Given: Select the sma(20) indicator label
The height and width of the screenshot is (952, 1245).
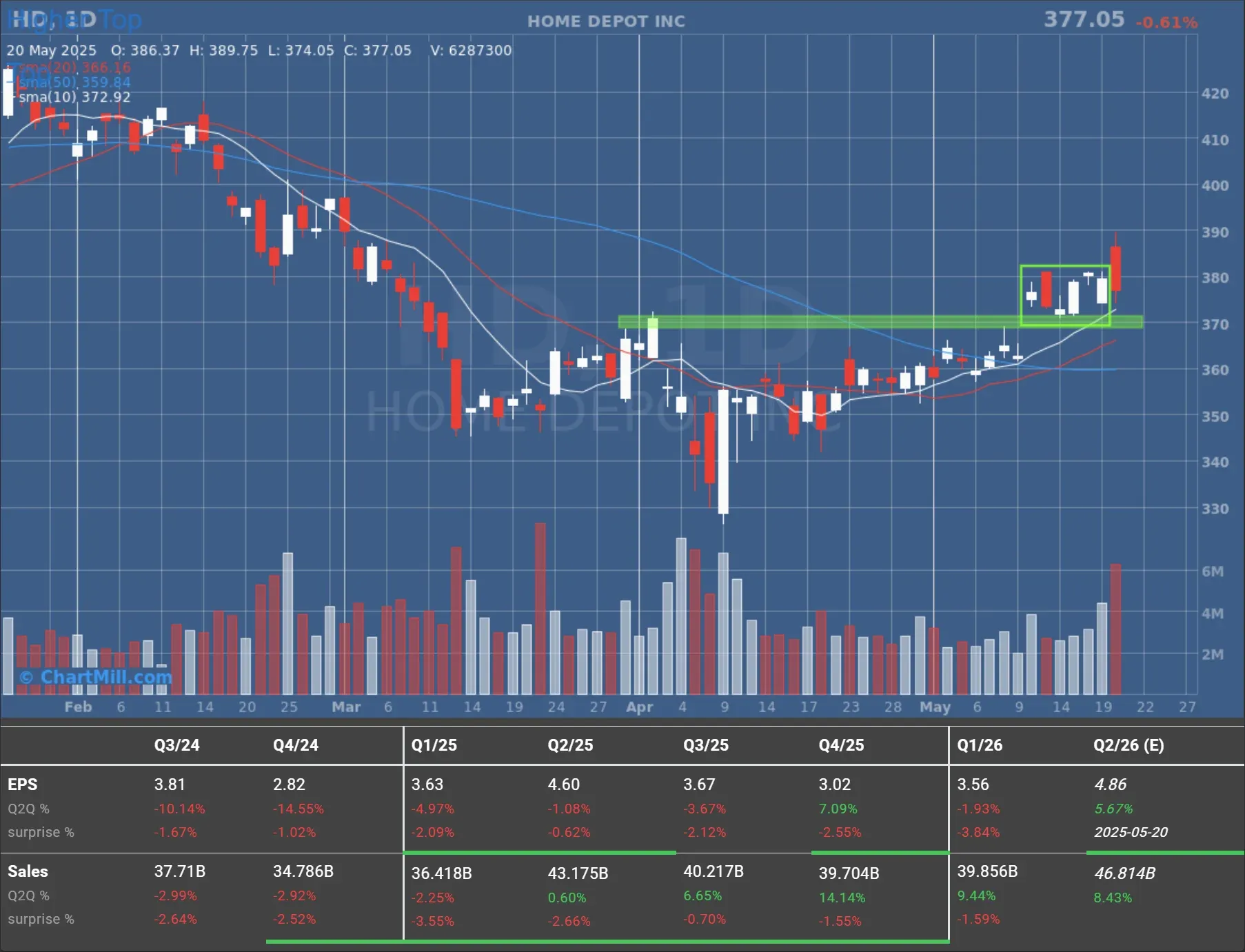Looking at the screenshot, I should point(74,68).
